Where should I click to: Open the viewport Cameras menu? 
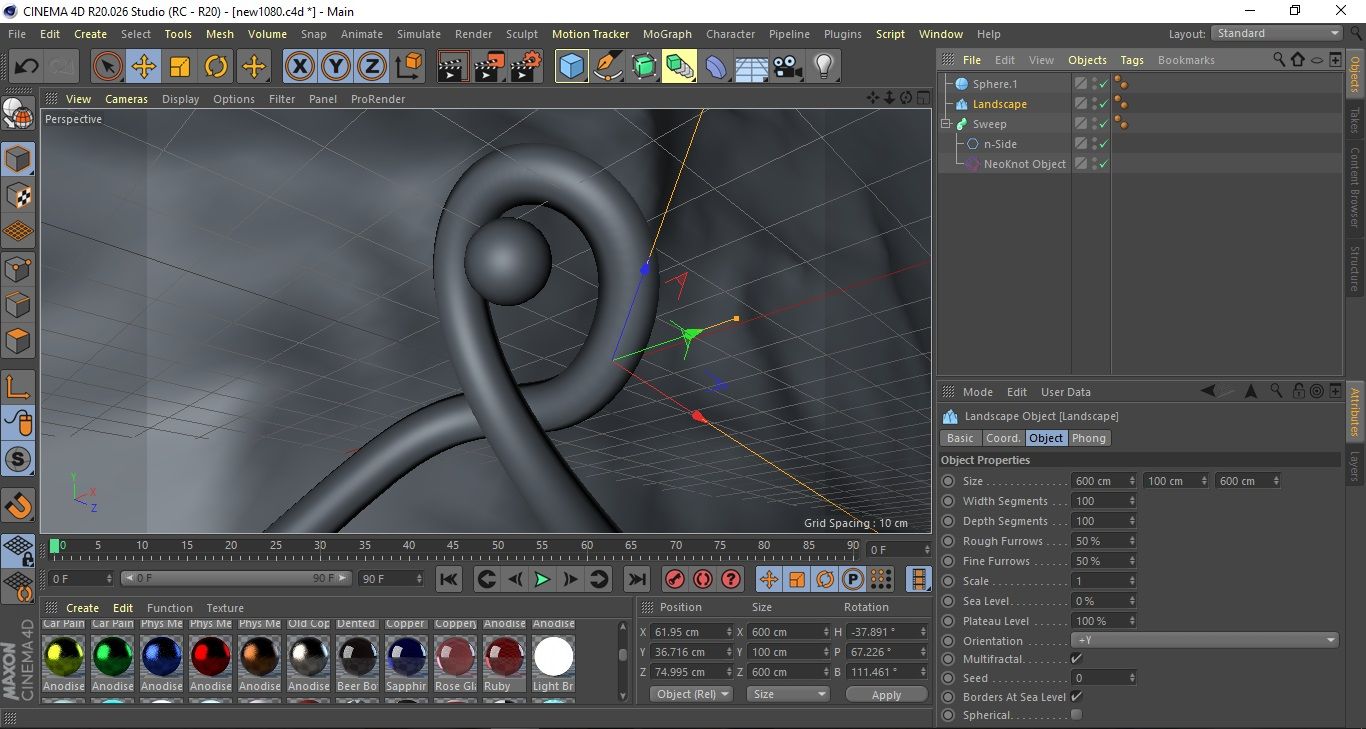tap(126, 99)
